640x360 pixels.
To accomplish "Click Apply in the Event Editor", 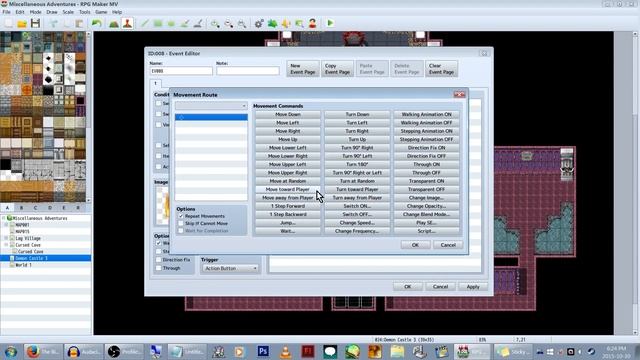I will coord(473,287).
